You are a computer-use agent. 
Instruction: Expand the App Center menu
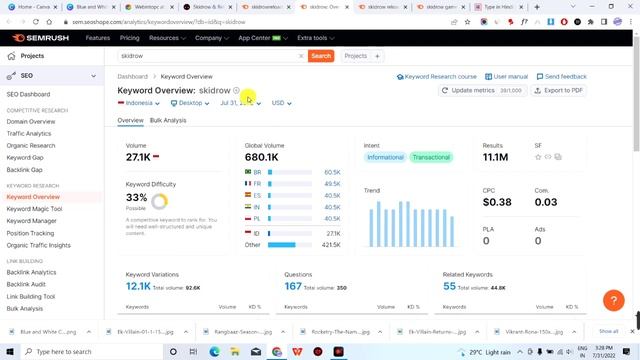tap(263, 38)
